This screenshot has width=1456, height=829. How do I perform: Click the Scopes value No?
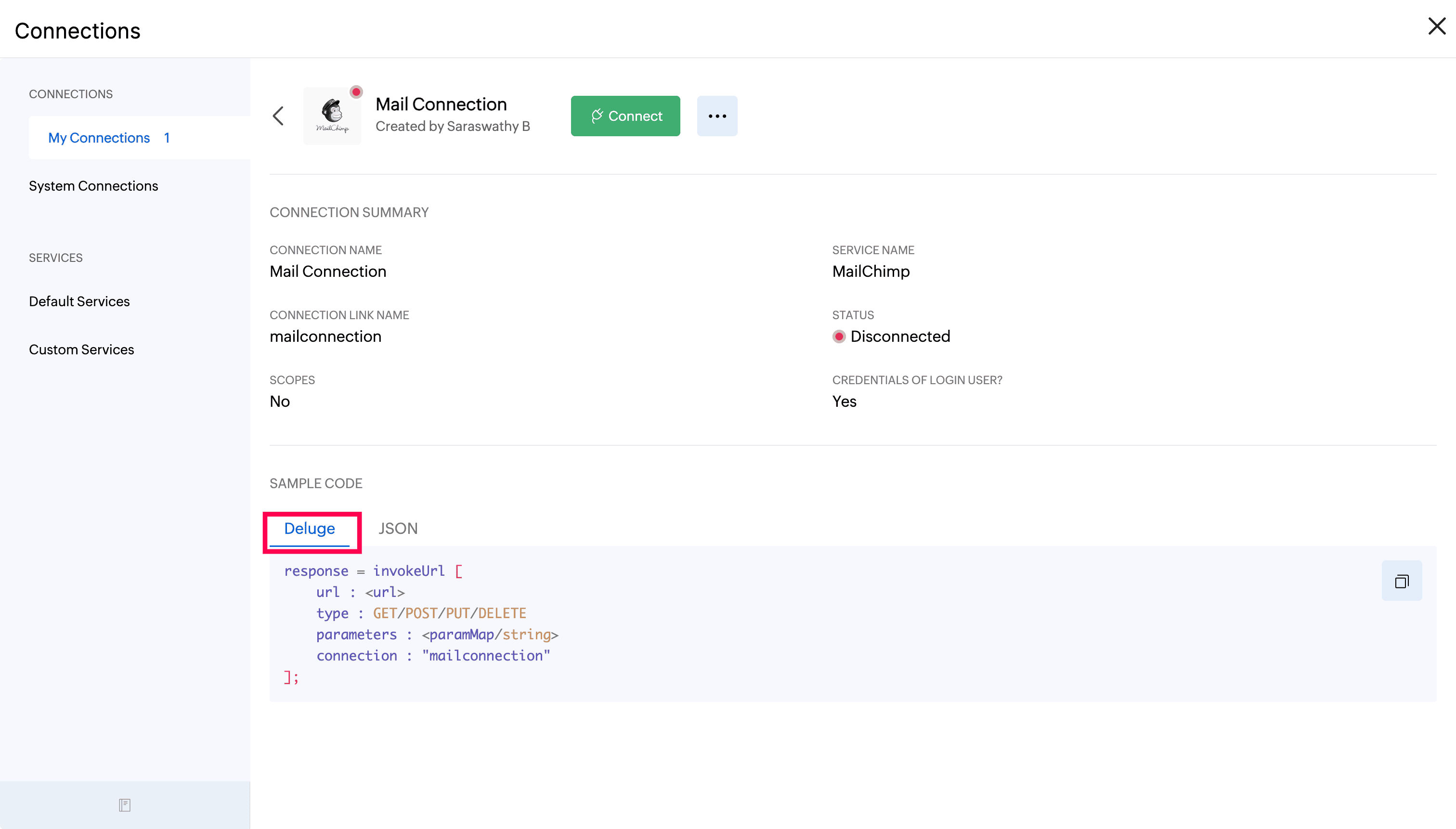(x=280, y=402)
